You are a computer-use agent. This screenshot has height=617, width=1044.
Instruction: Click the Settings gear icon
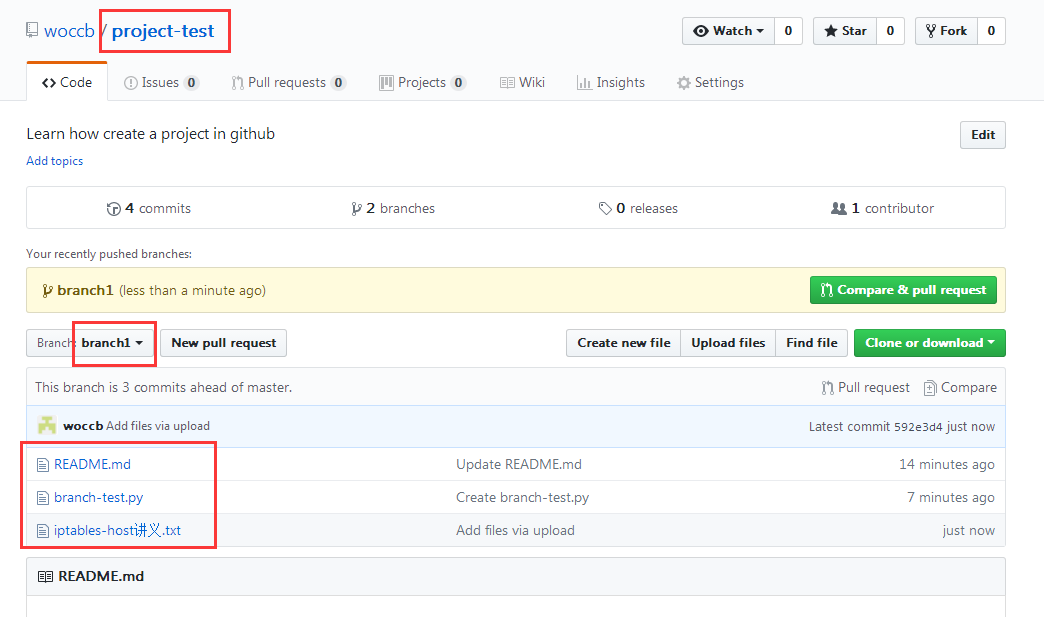tap(684, 83)
